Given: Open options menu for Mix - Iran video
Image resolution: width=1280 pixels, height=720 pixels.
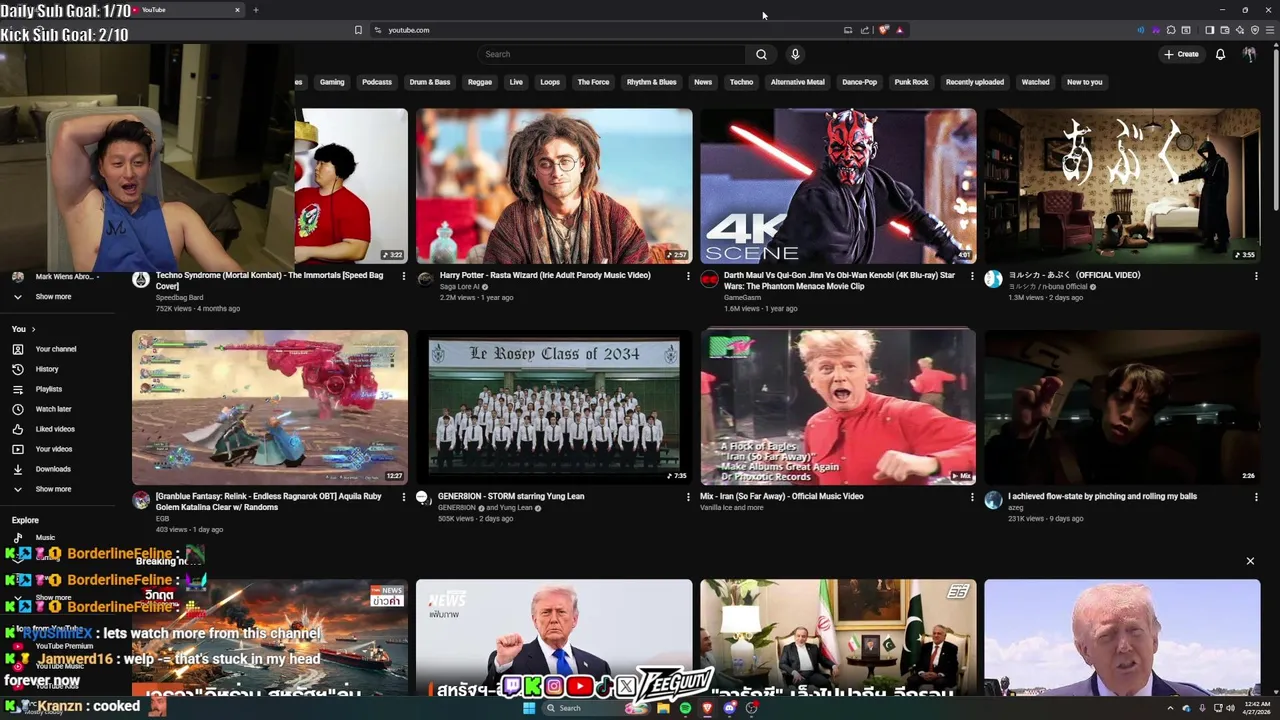Looking at the screenshot, I should point(972,497).
